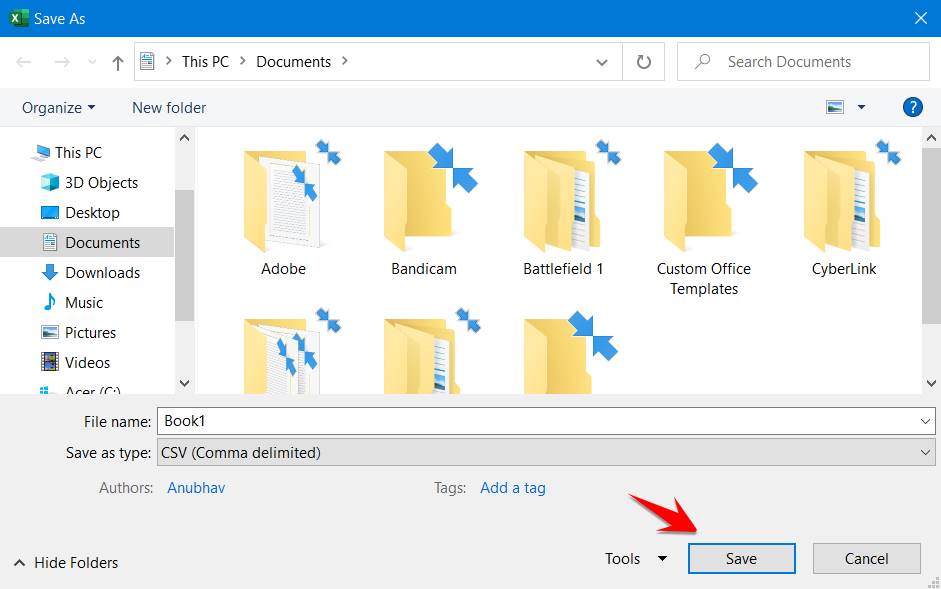Open Pictures in navigation pane

click(x=90, y=333)
